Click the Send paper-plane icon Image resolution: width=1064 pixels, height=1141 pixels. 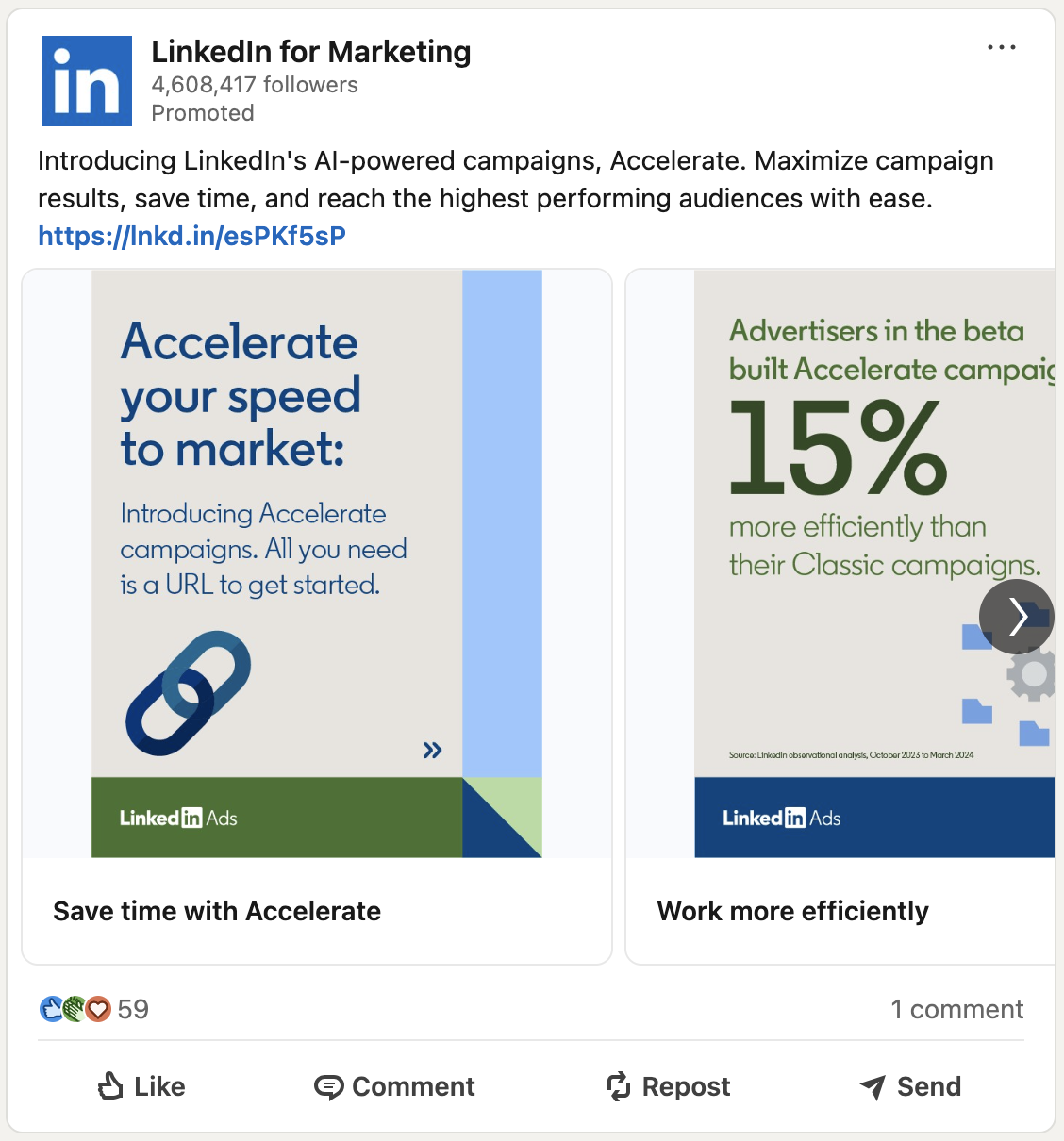873,1086
